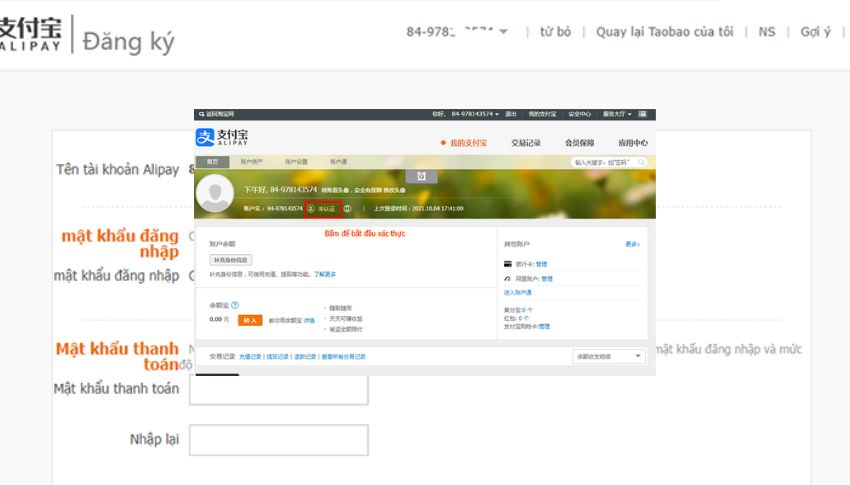Image resolution: width=850 pixels, height=485 pixels.
Task: Click 'Quay lại Taobao của tôi' link
Action: click(665, 31)
